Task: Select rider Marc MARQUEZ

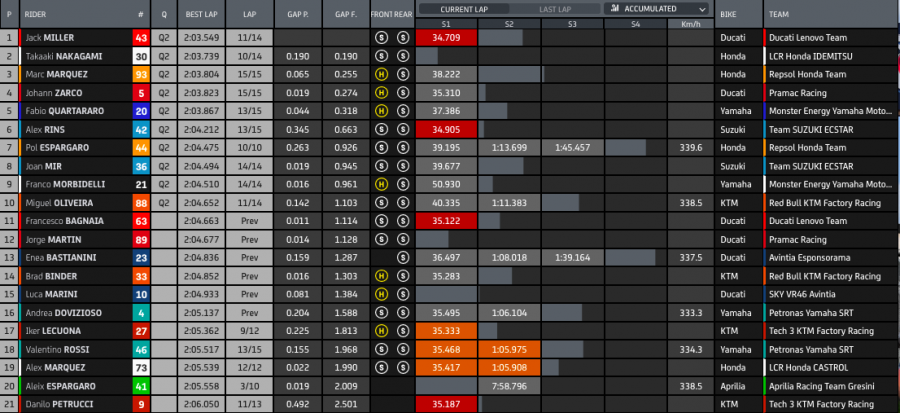Action: coord(55,75)
